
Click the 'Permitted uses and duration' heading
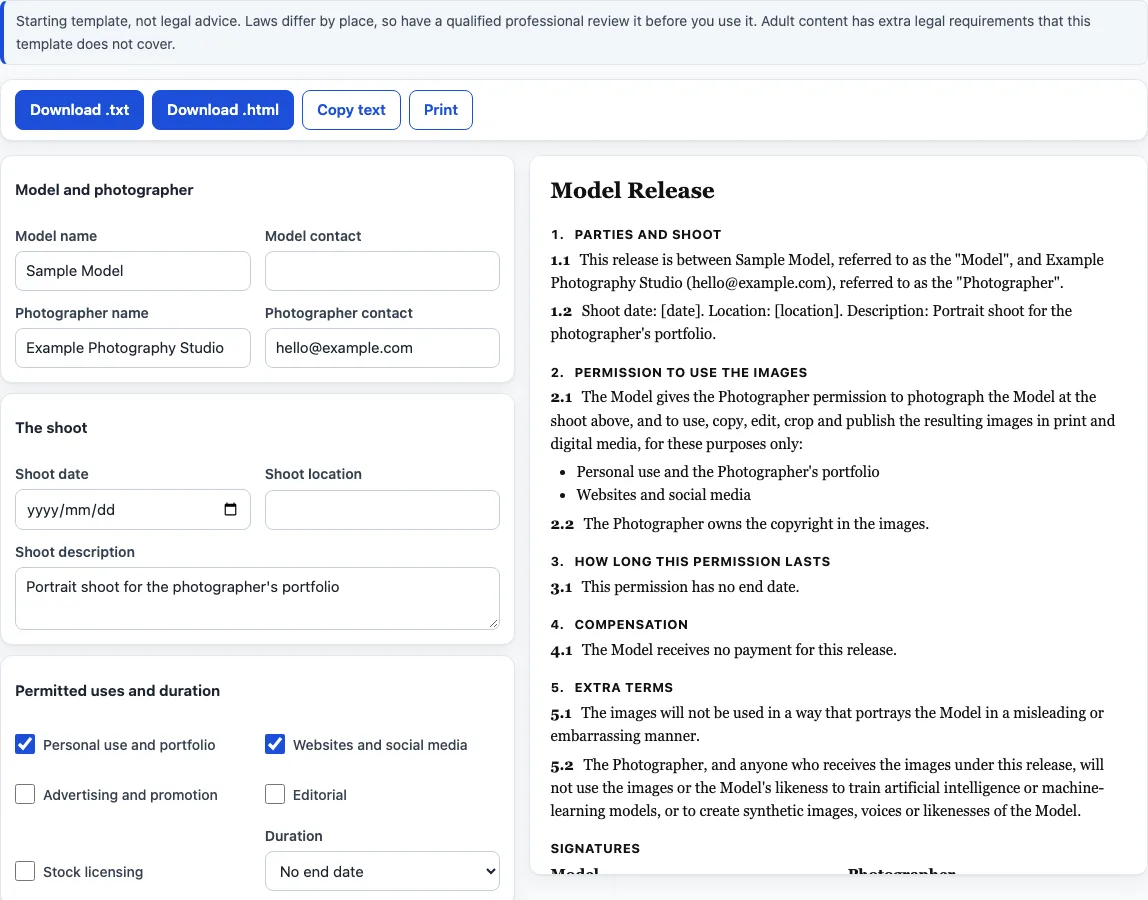coord(117,691)
